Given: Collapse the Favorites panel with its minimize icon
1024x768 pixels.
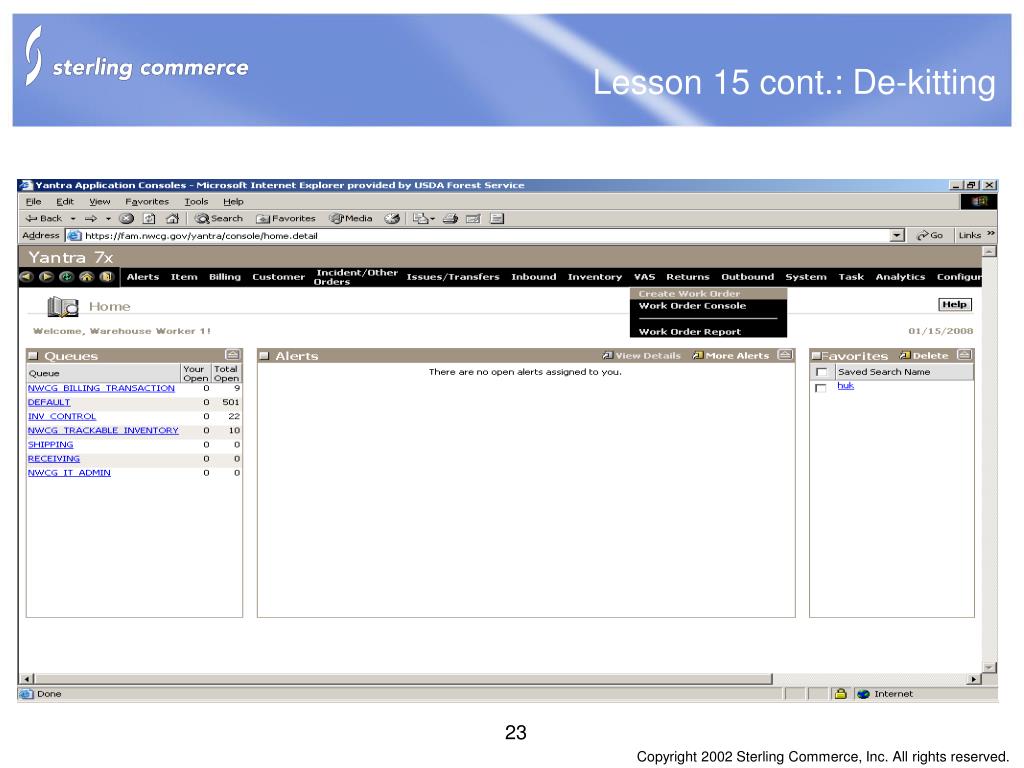Looking at the screenshot, I should pyautogui.click(x=965, y=355).
